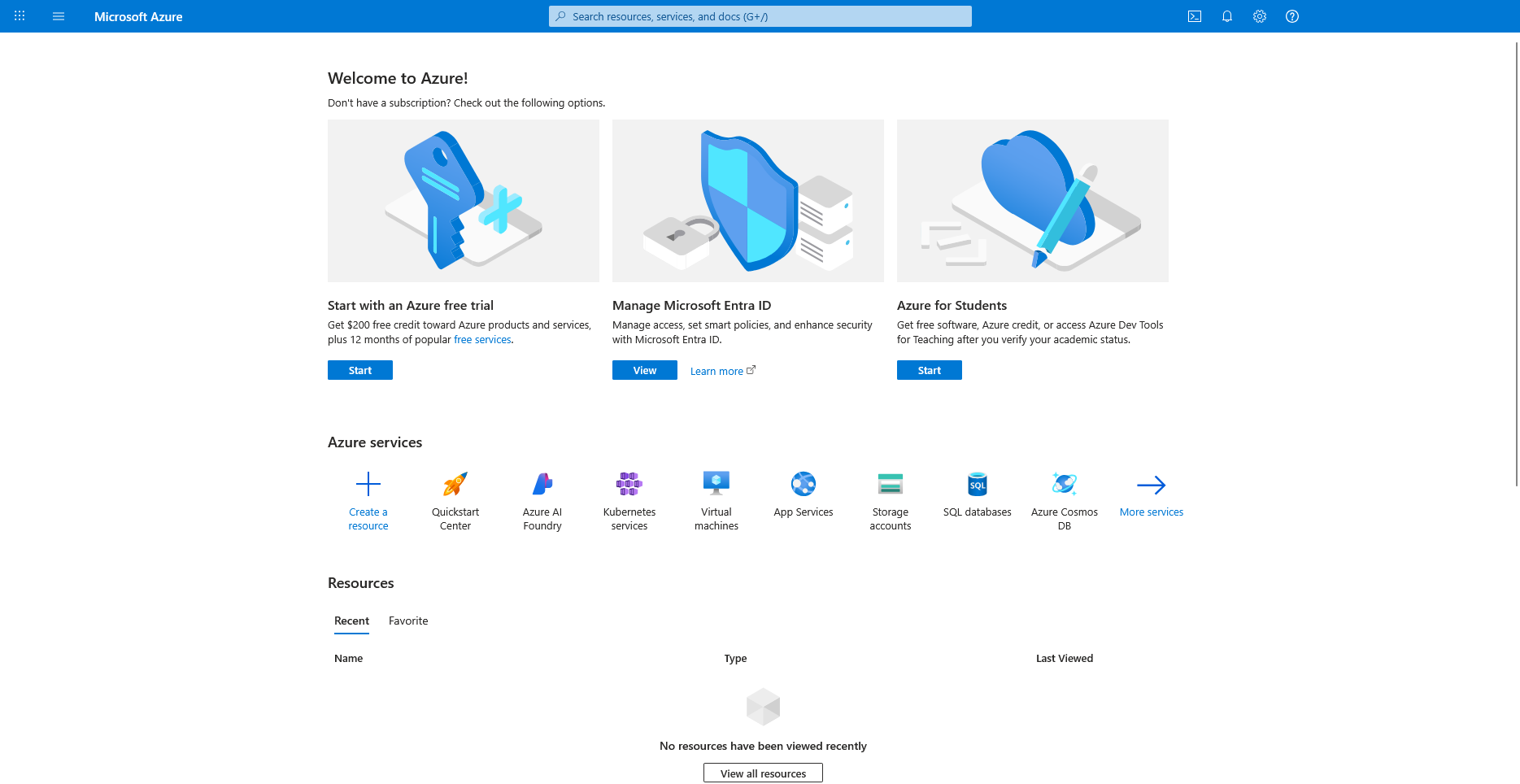This screenshot has height=784, width=1520.
Task: Open Cloud Shell from the top bar
Action: coord(1195,16)
